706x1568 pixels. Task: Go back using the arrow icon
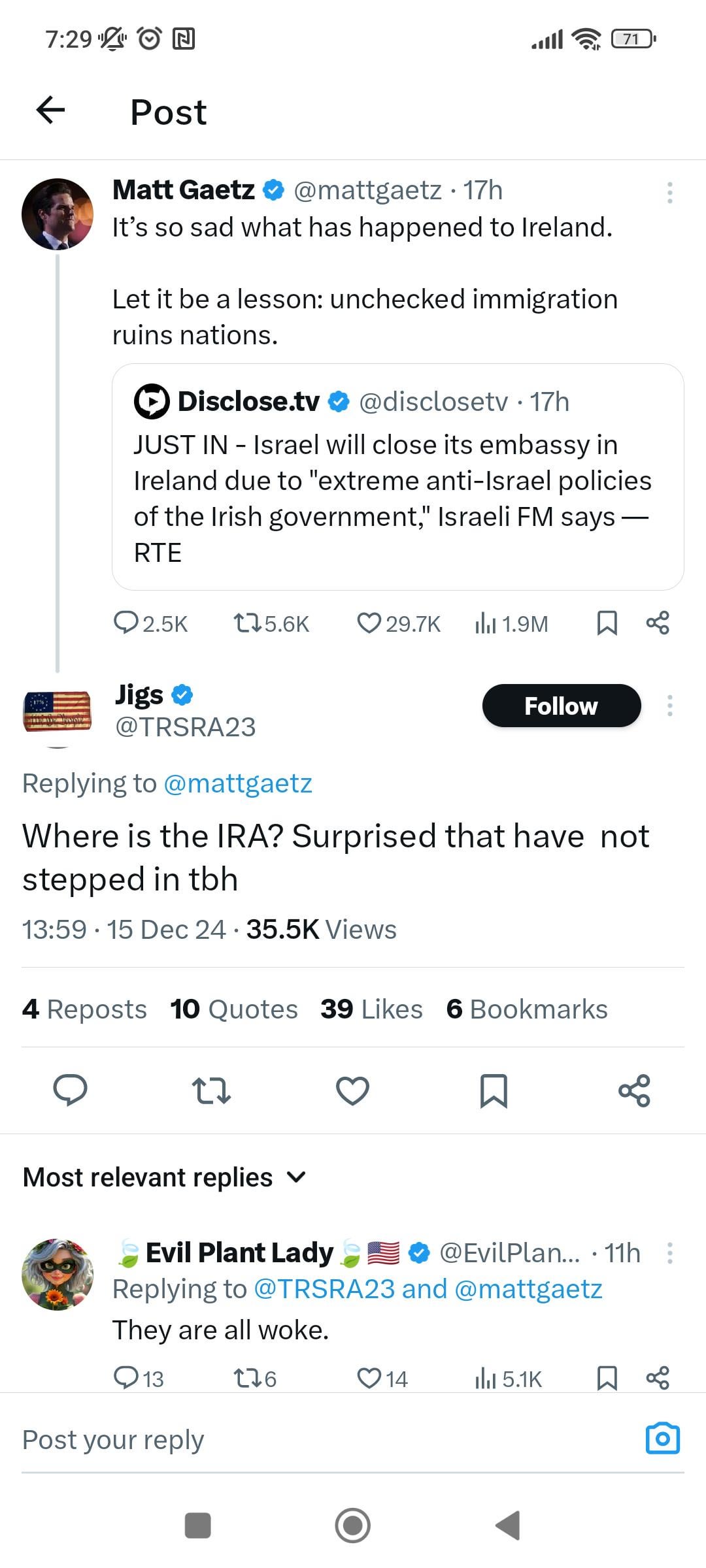click(50, 110)
